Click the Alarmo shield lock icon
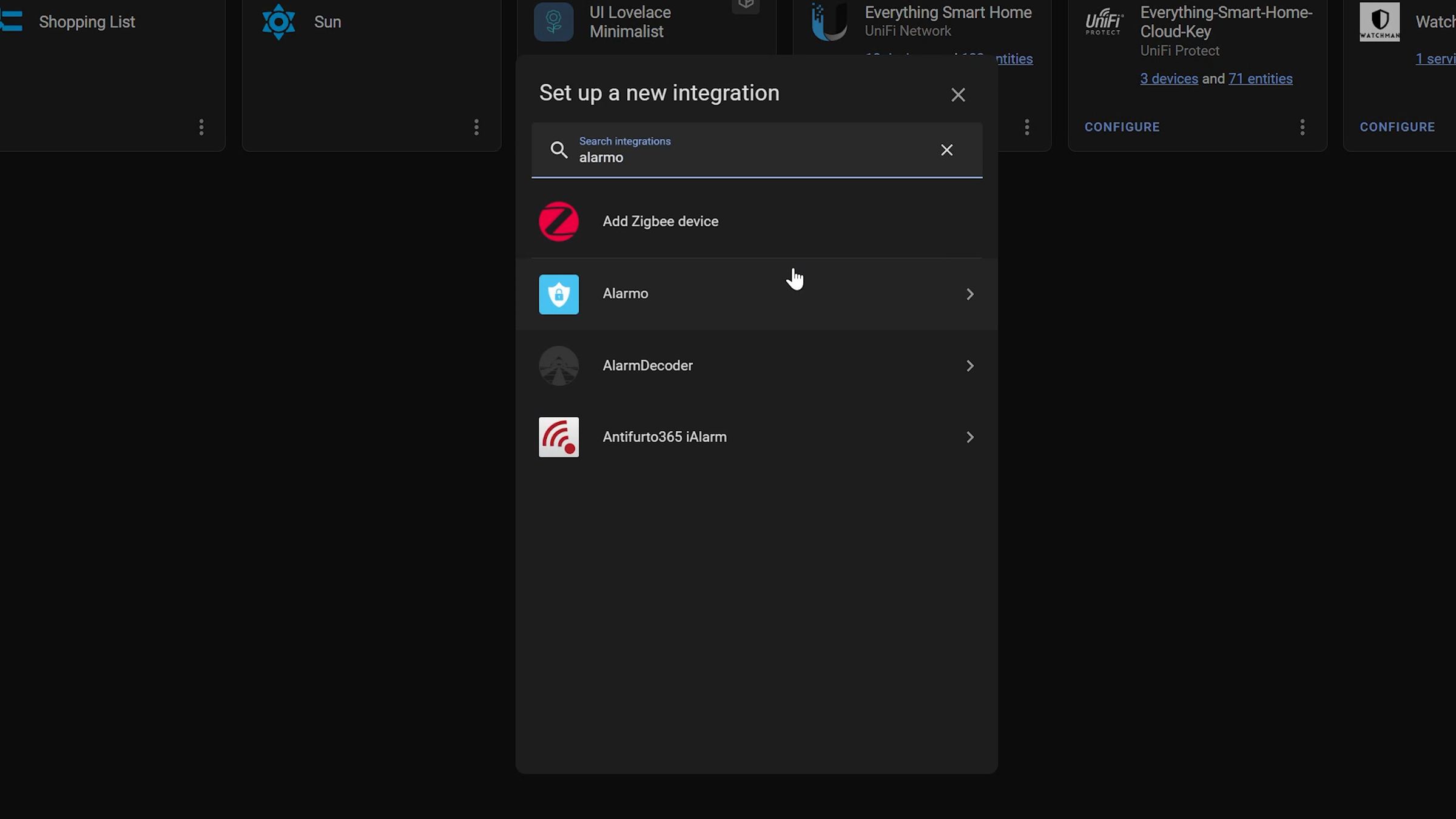 (x=559, y=294)
